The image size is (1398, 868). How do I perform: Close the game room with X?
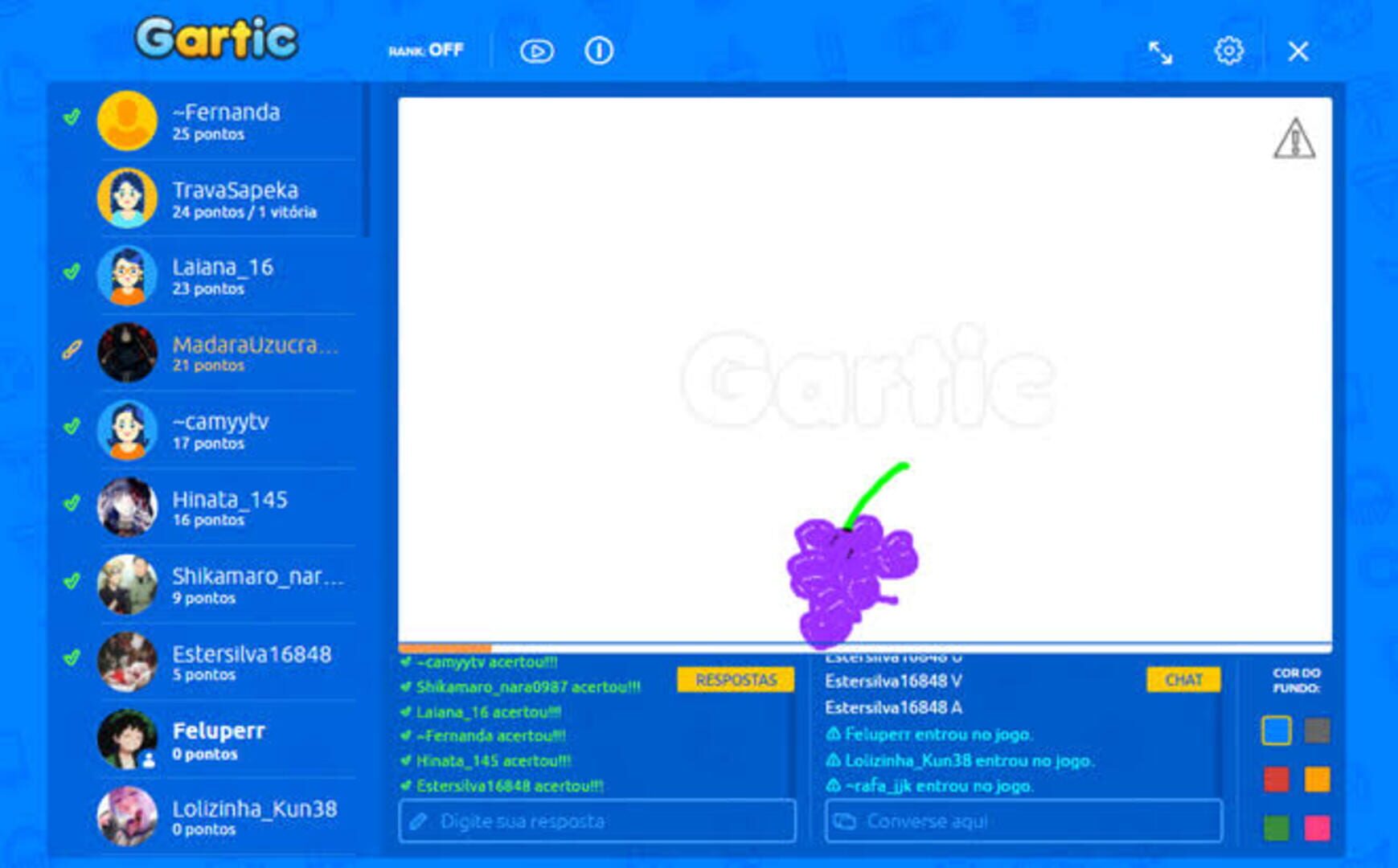point(1298,51)
